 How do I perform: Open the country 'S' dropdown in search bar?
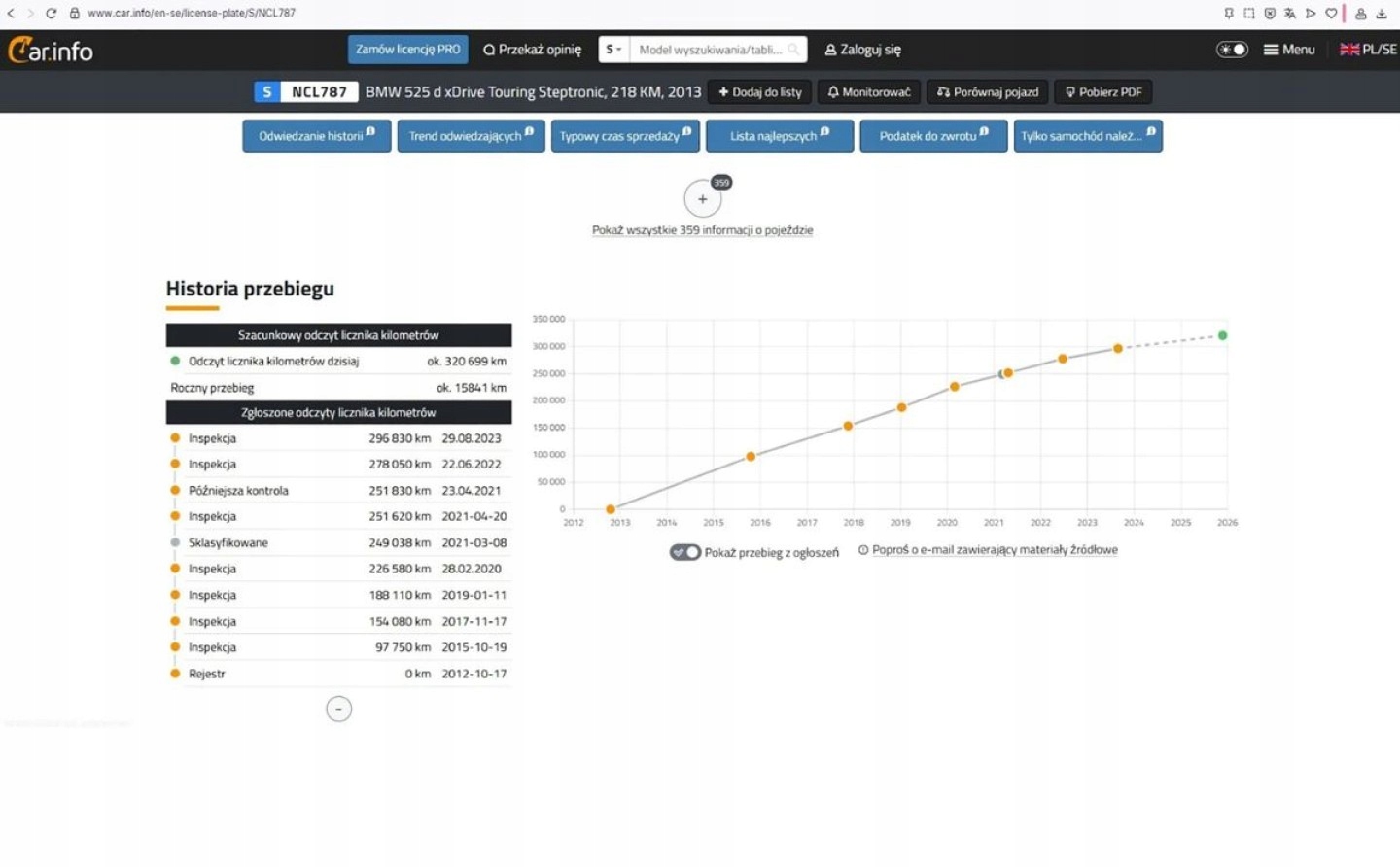tap(613, 50)
